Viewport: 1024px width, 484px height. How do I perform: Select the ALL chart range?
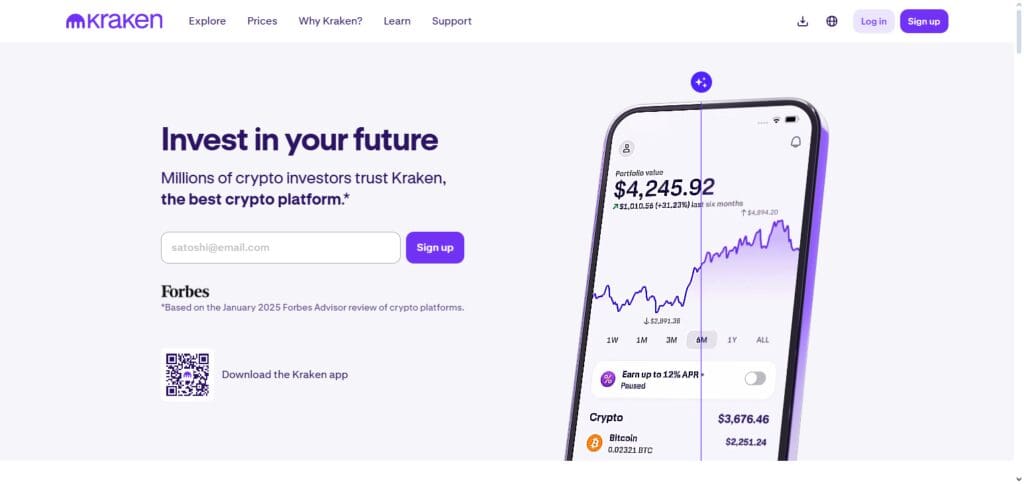[x=763, y=340]
